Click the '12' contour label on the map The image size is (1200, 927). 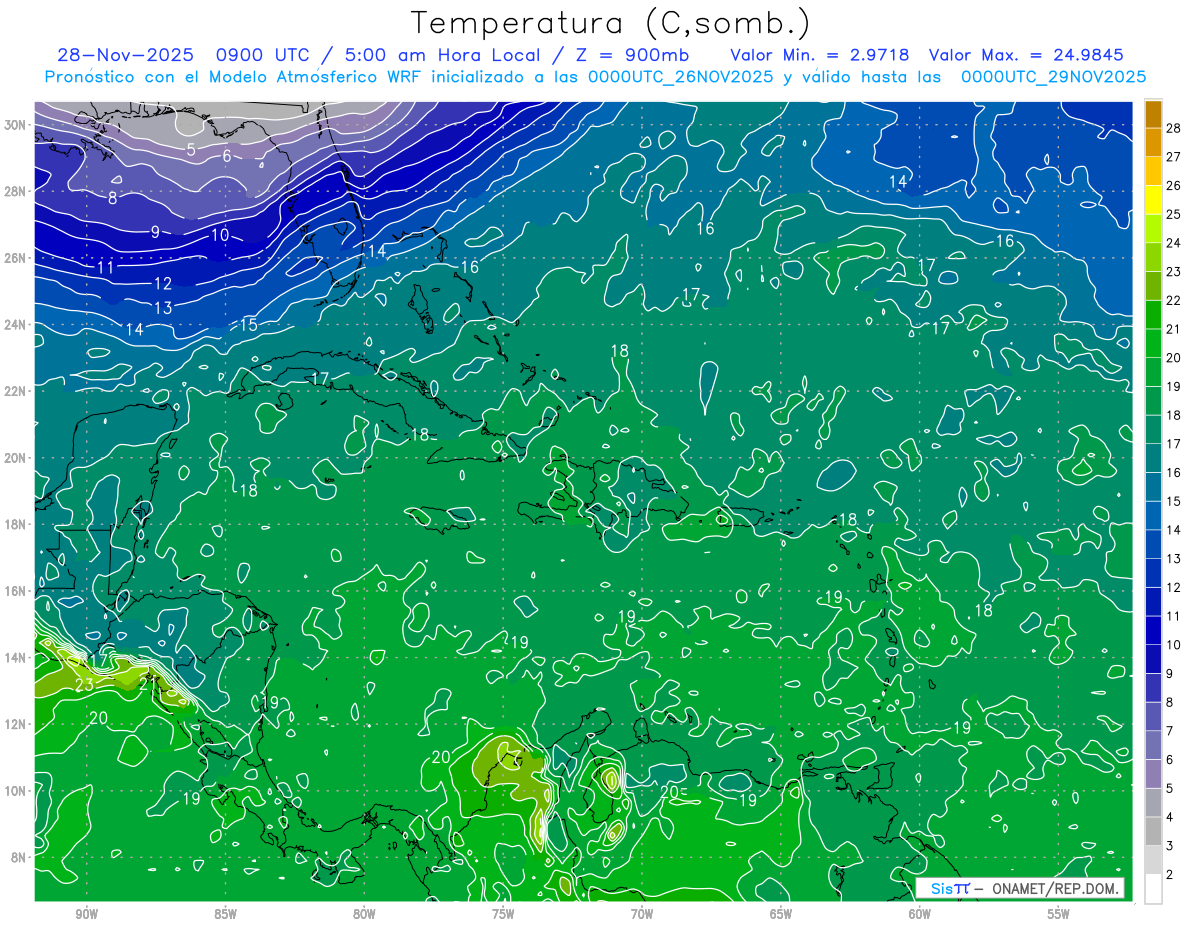(x=163, y=284)
